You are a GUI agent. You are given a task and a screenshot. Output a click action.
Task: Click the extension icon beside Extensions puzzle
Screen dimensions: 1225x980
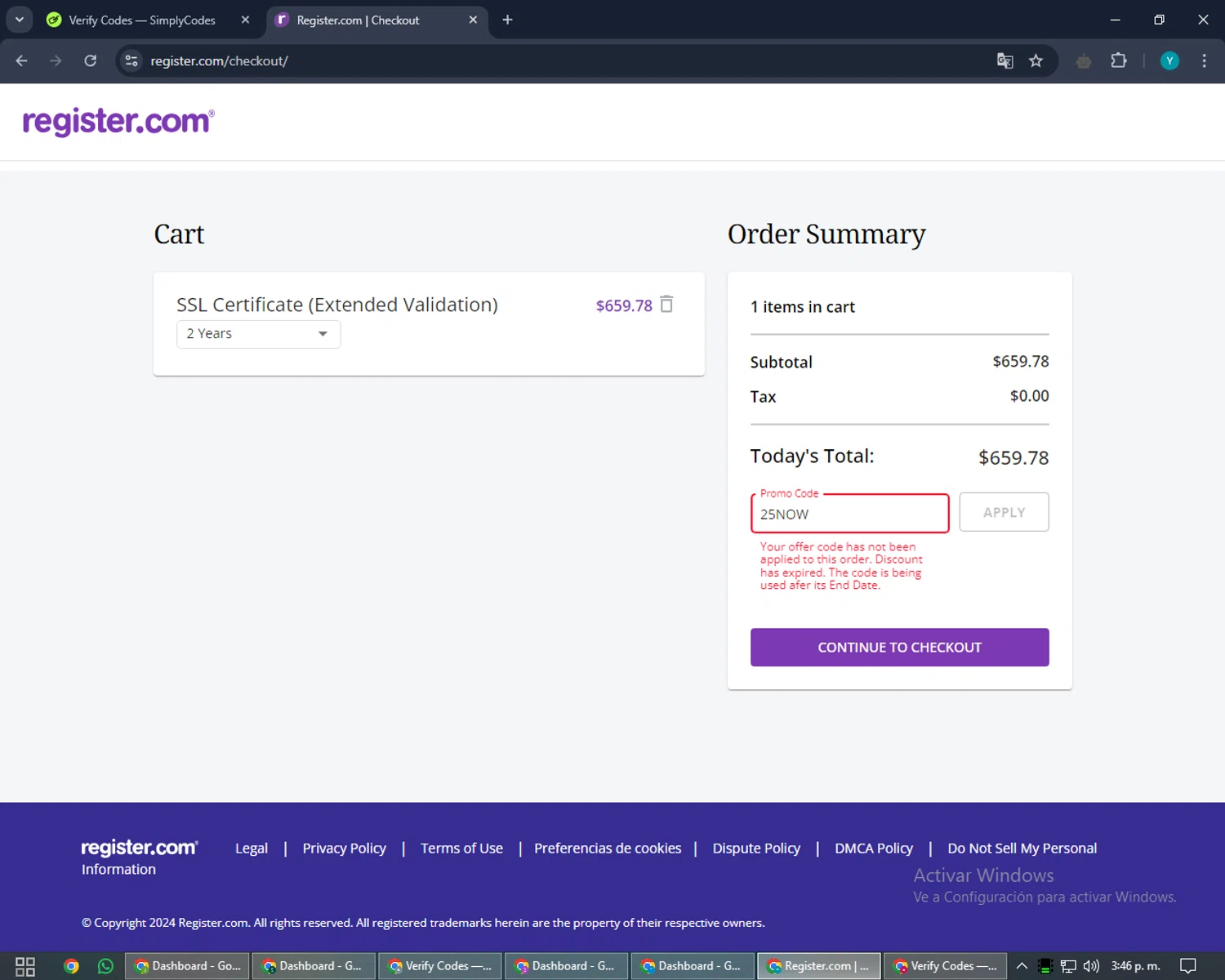[1084, 60]
